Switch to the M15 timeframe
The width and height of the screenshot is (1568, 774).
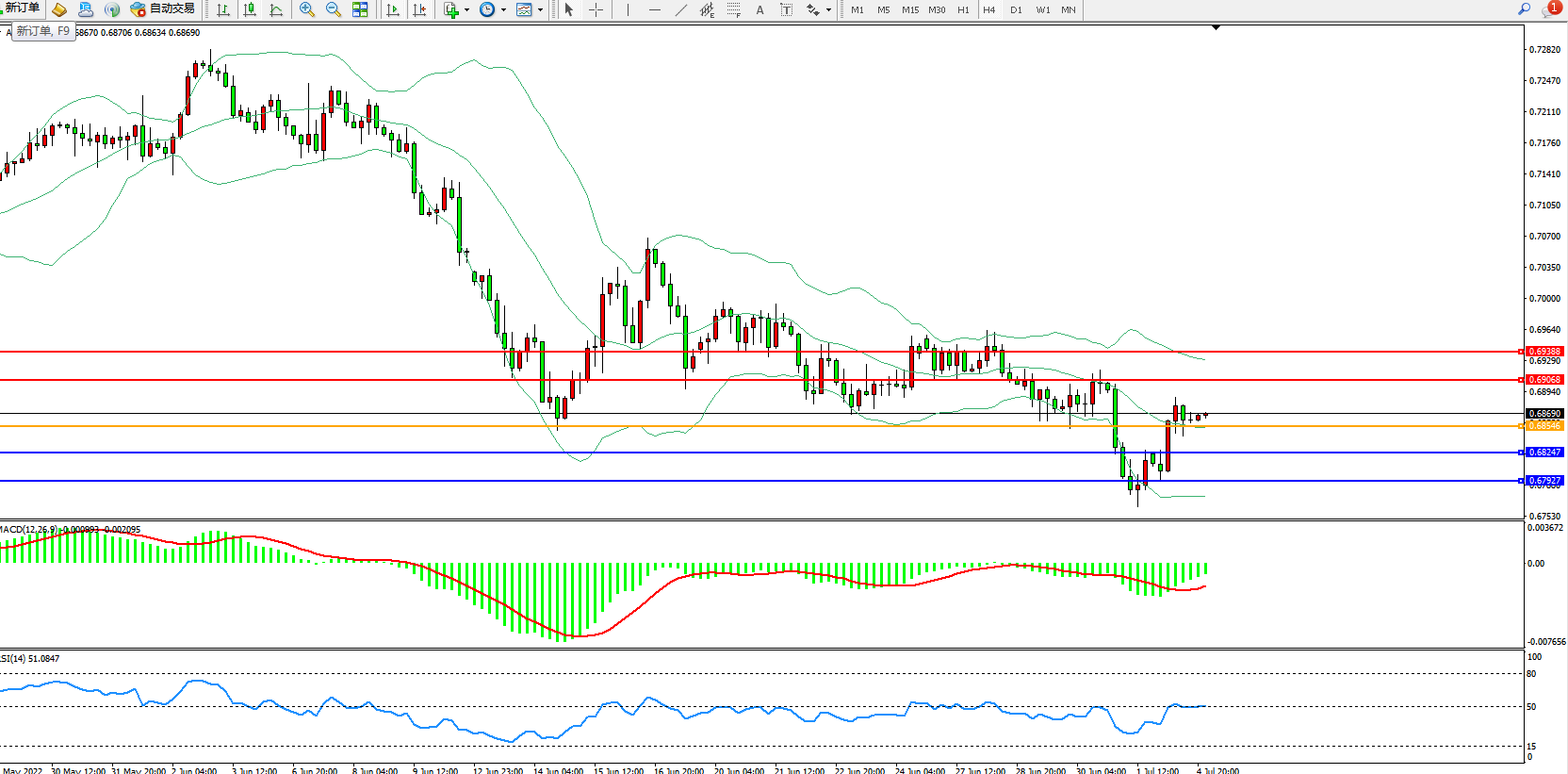pos(909,9)
